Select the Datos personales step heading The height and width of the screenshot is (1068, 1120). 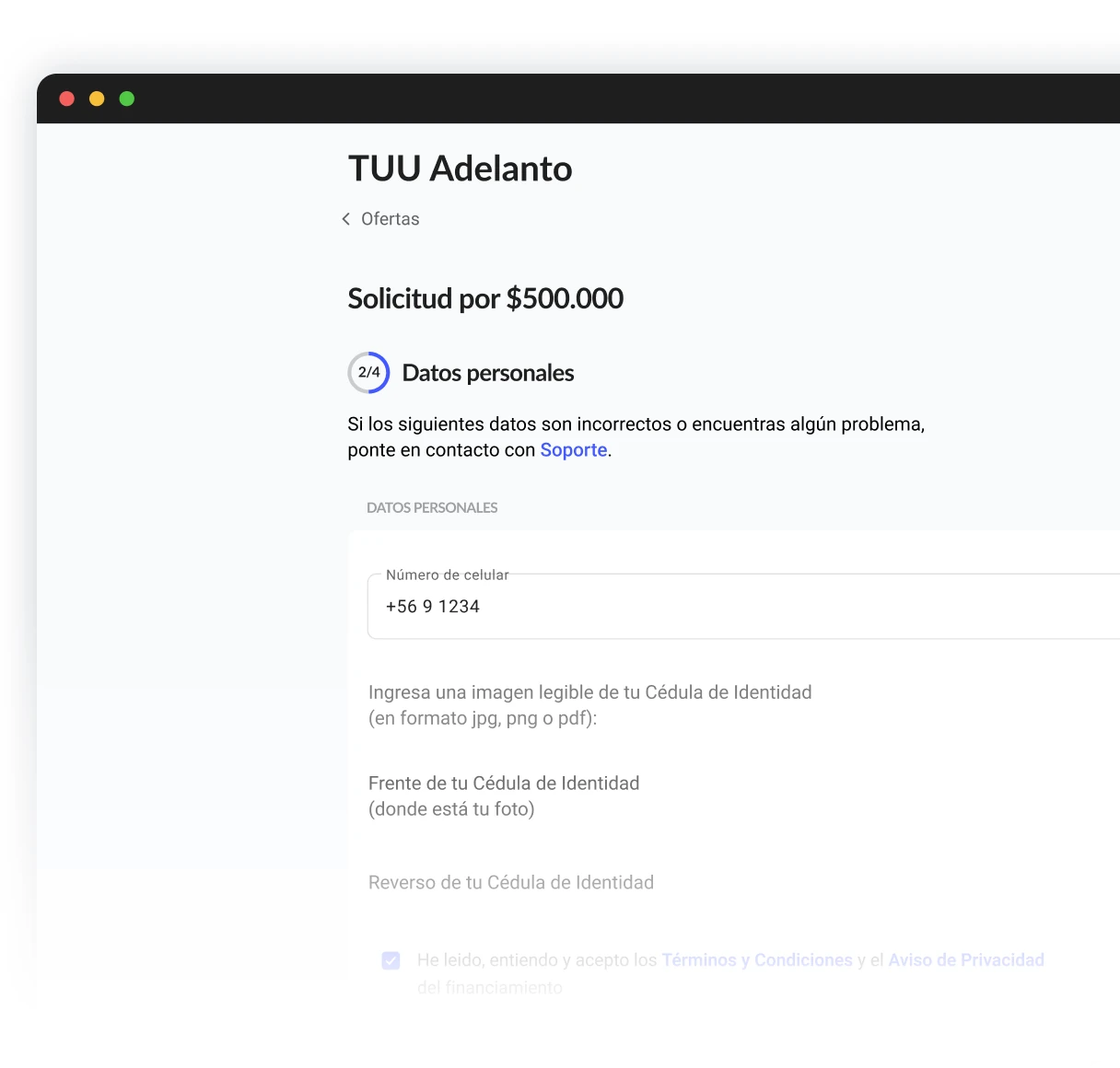coord(488,373)
